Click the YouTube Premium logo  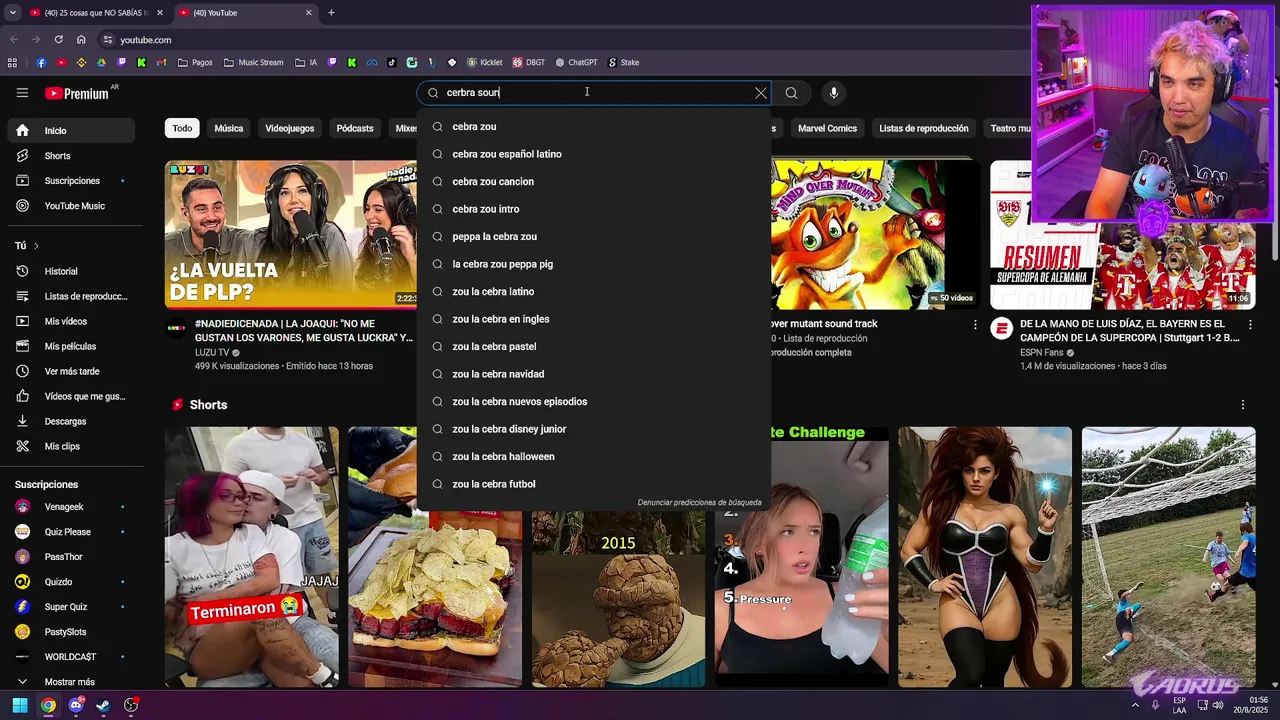point(77,93)
